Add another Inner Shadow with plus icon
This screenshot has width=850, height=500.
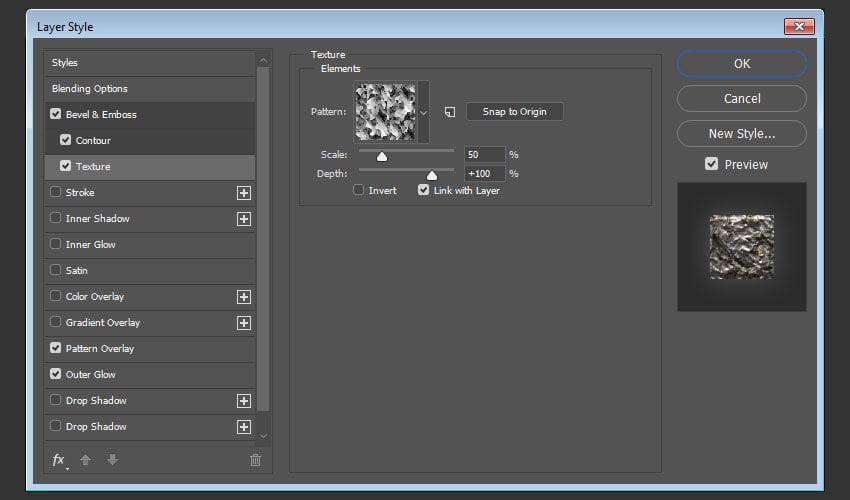tap(243, 219)
